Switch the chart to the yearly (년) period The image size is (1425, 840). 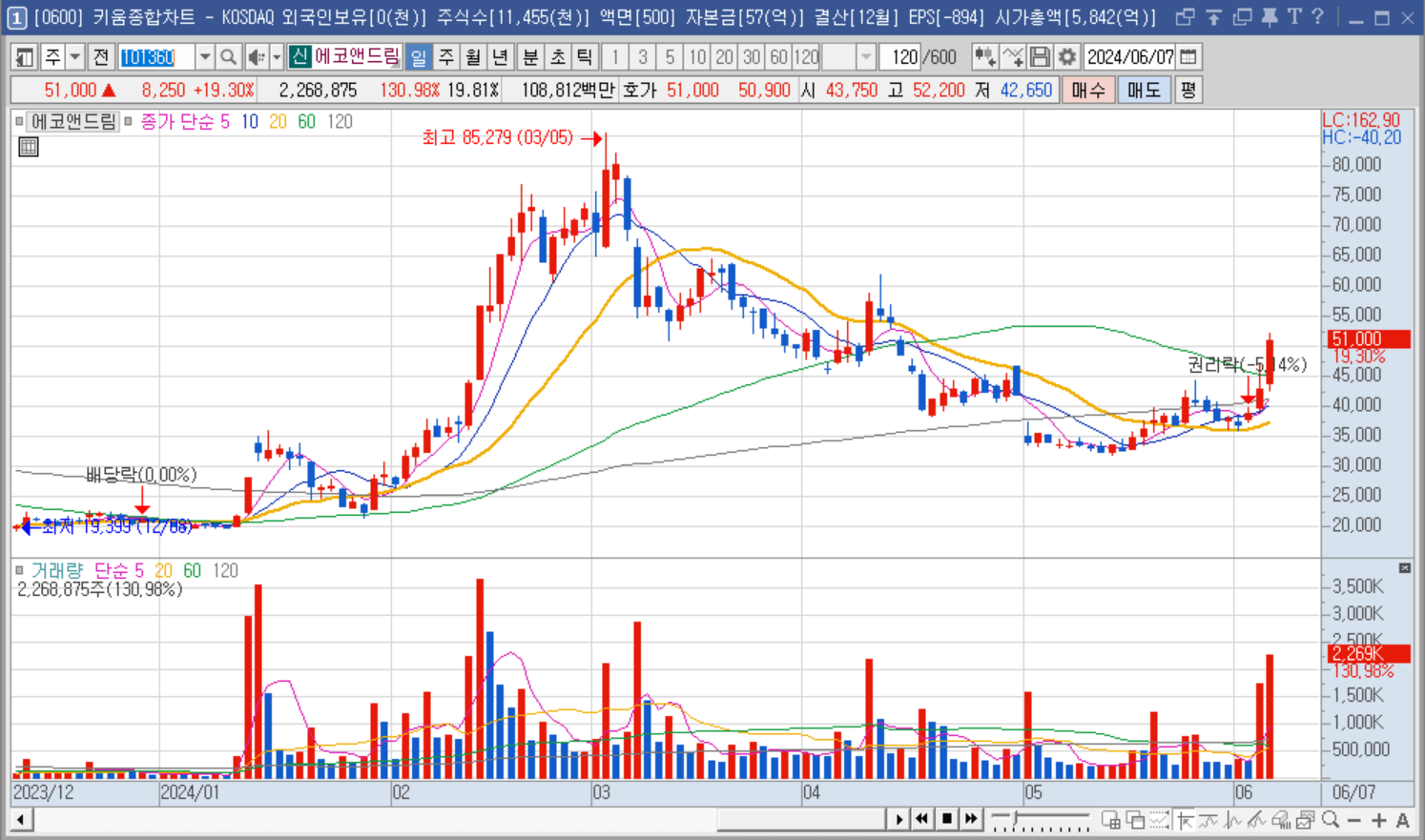point(500,57)
